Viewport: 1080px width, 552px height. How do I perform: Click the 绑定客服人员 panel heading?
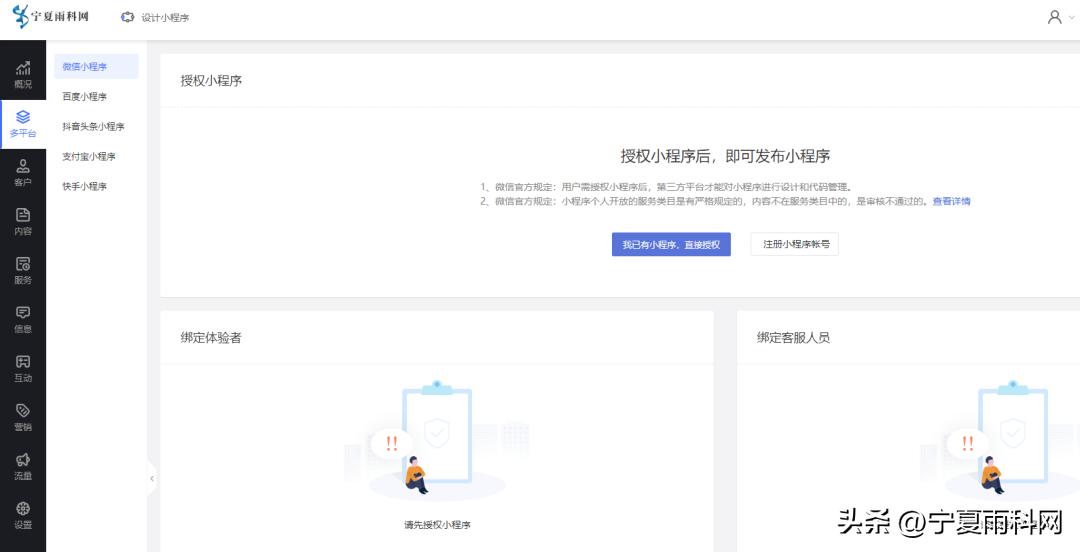[x=793, y=338]
